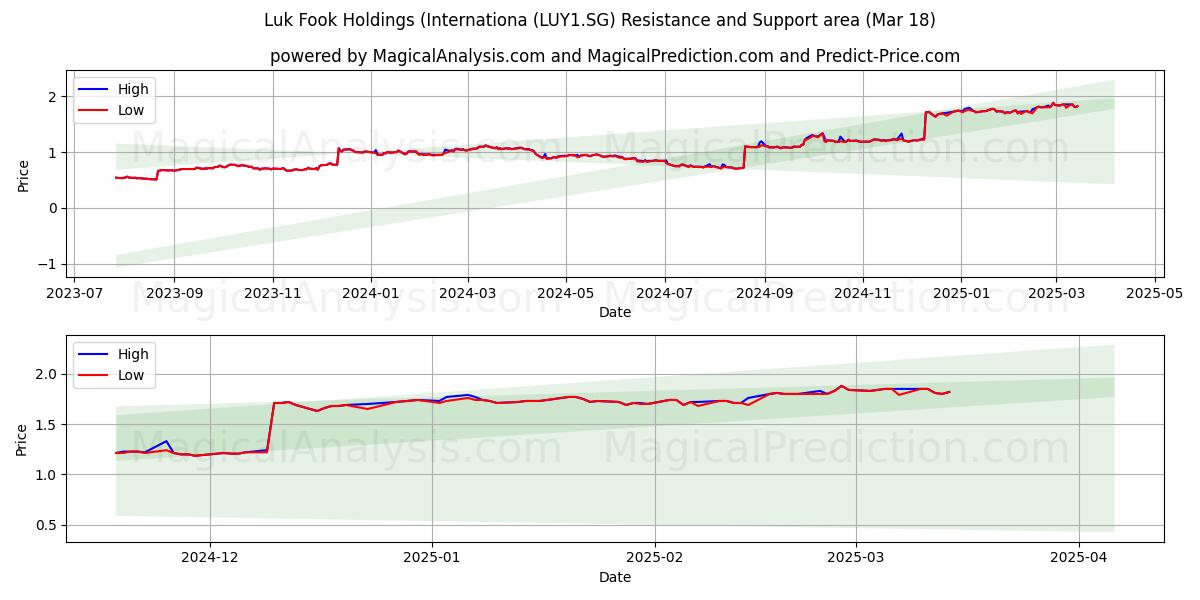Click the 2024-03 tick label
Viewport: 1200px width, 600px height.
pos(468,294)
